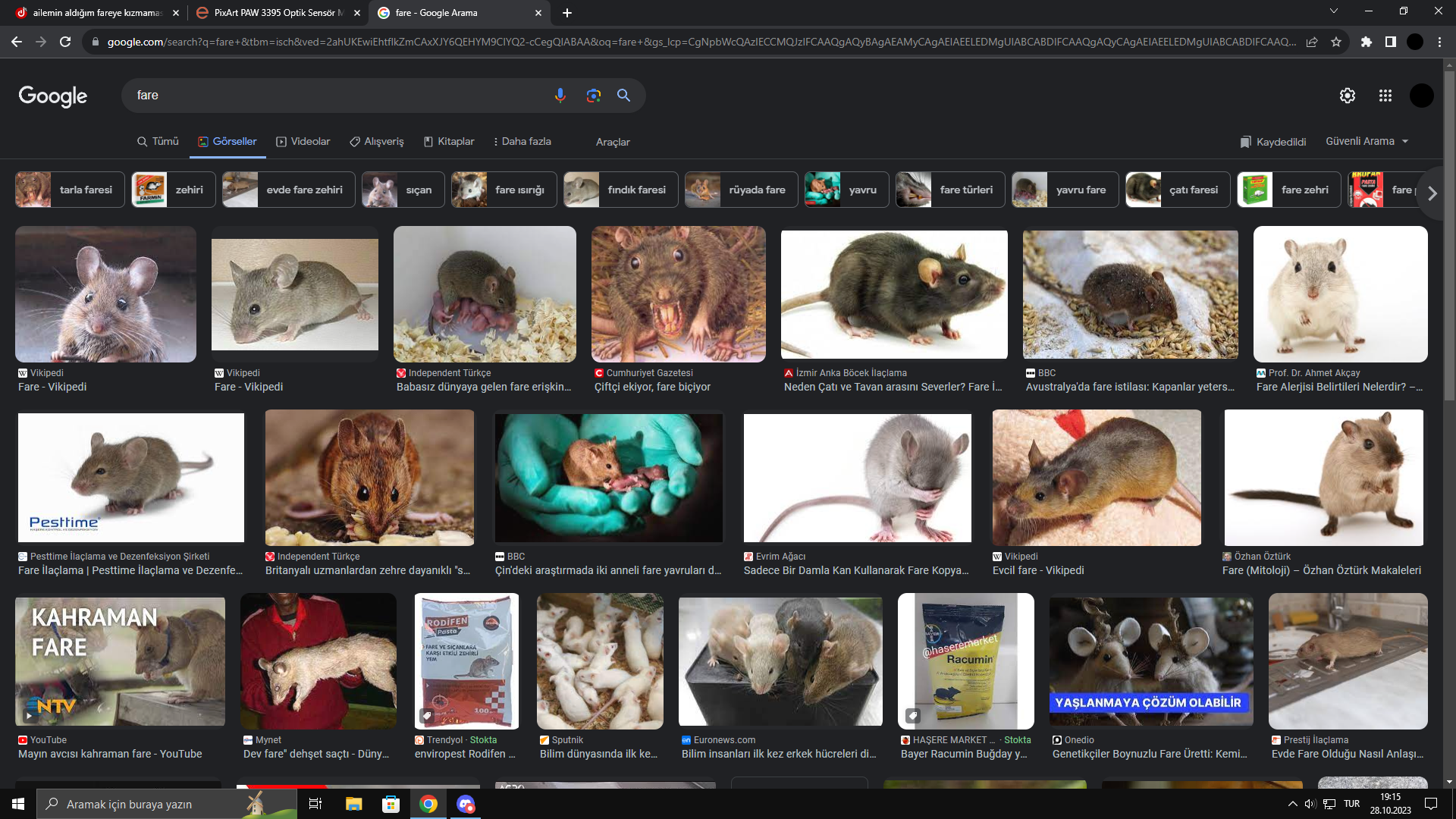1456x819 pixels.
Task: Expand the Güvenli Arama dropdown
Action: (x=1367, y=142)
